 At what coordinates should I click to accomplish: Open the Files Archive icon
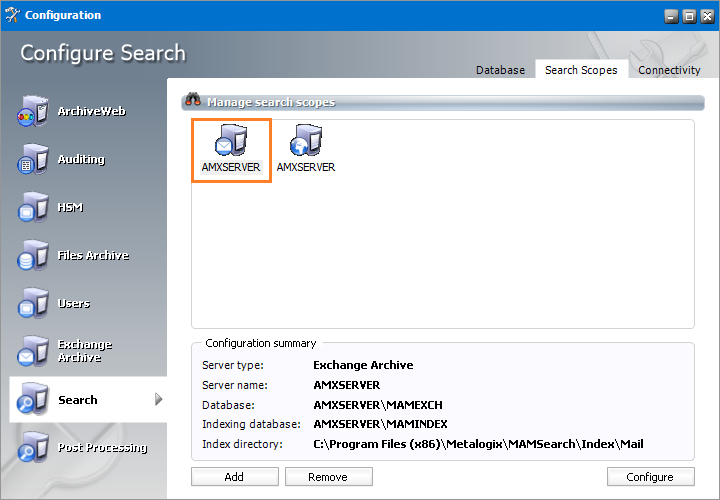(33, 255)
